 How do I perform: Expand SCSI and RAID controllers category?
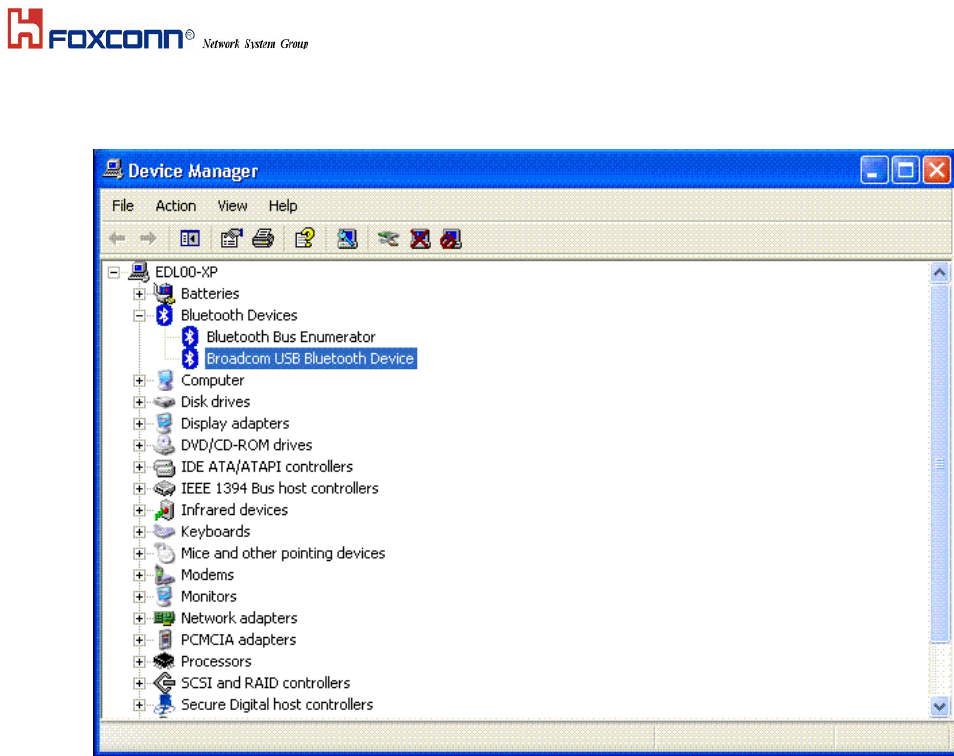coord(139,684)
